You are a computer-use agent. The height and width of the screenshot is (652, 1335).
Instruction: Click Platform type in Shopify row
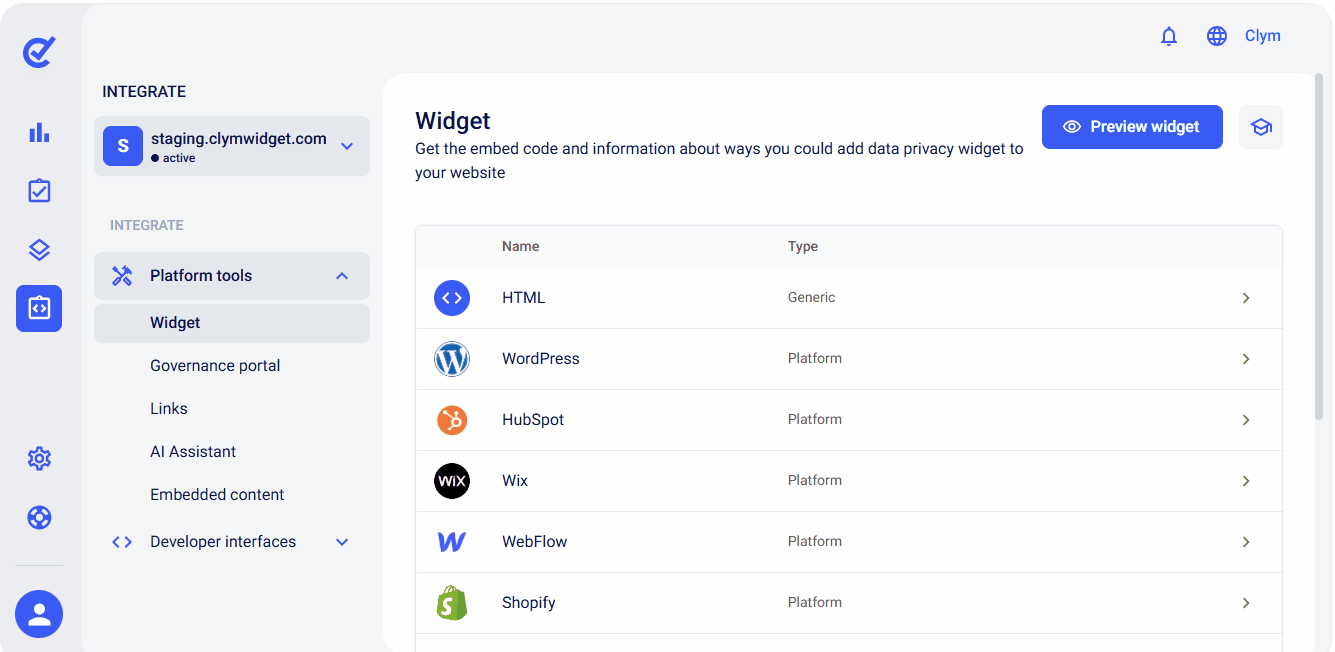coord(815,603)
